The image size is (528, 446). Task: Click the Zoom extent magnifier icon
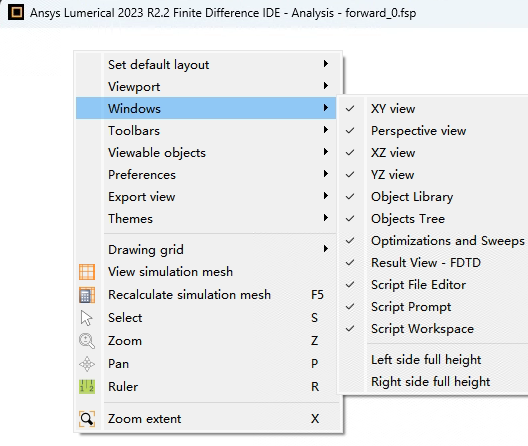tap(87, 419)
